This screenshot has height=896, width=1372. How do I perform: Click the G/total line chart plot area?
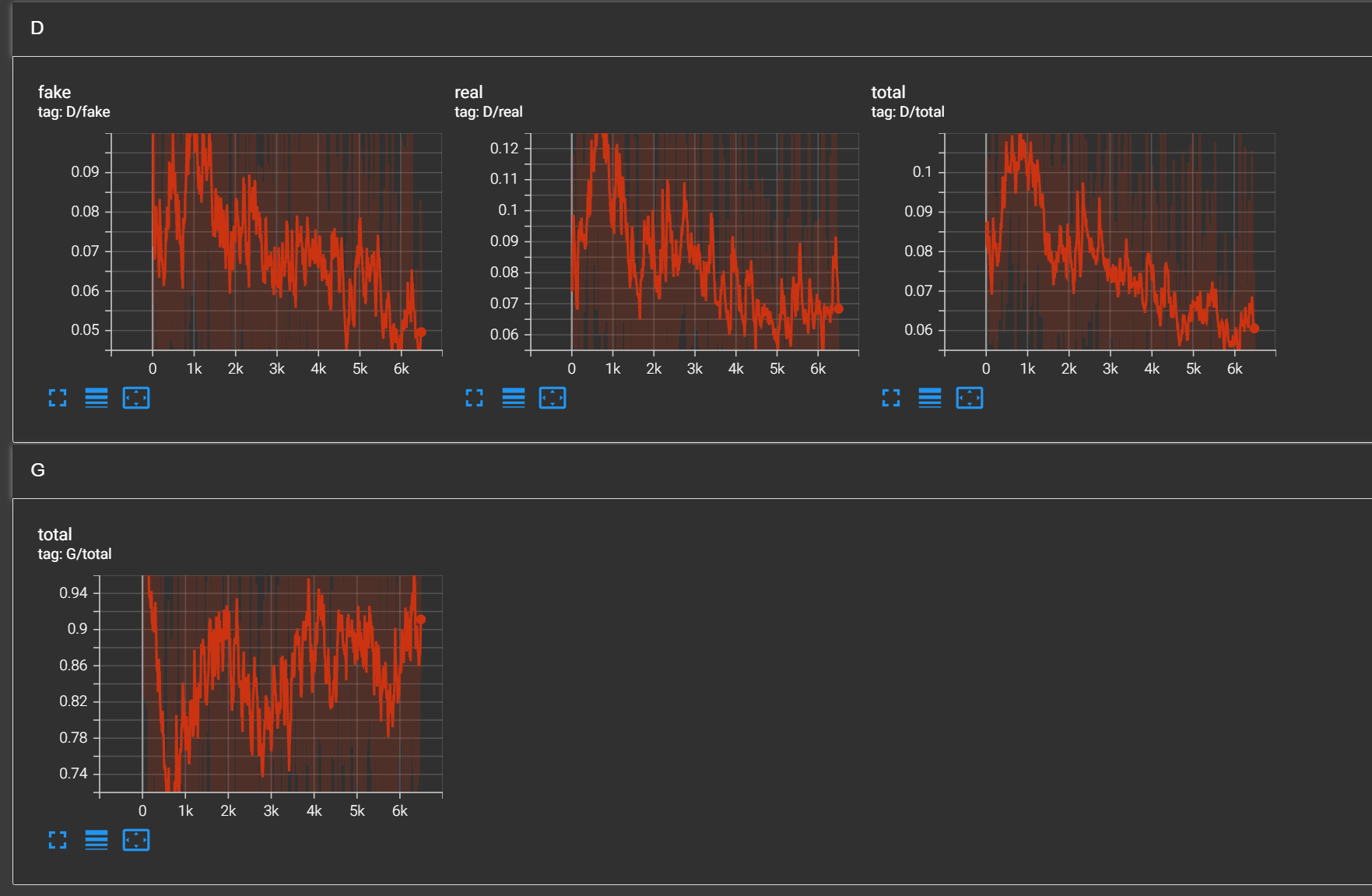coord(271,684)
